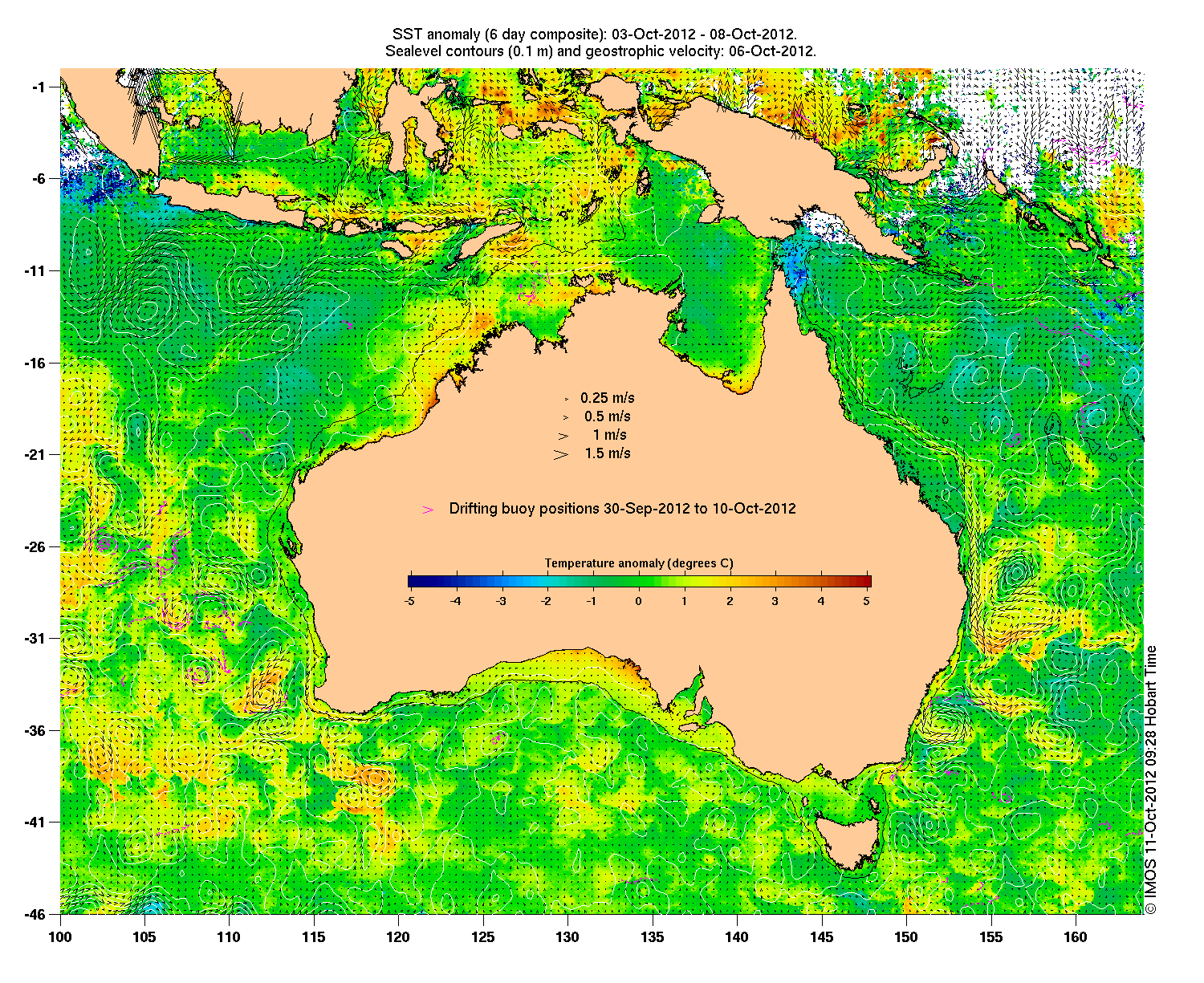
Task: Click the 1.5 m/s velocity legend label
Action: pos(608,453)
